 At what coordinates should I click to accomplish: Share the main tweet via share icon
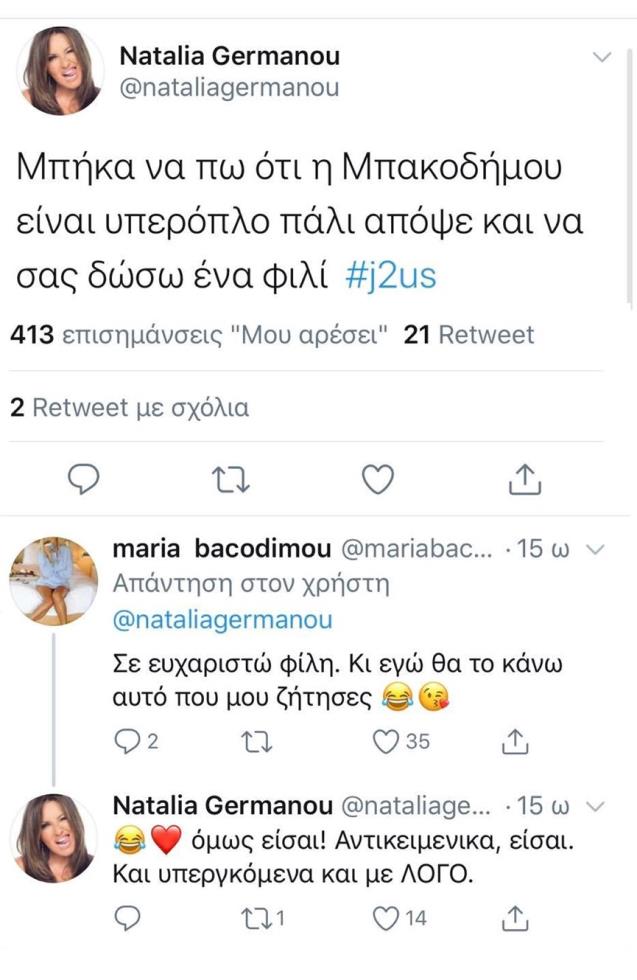point(524,481)
